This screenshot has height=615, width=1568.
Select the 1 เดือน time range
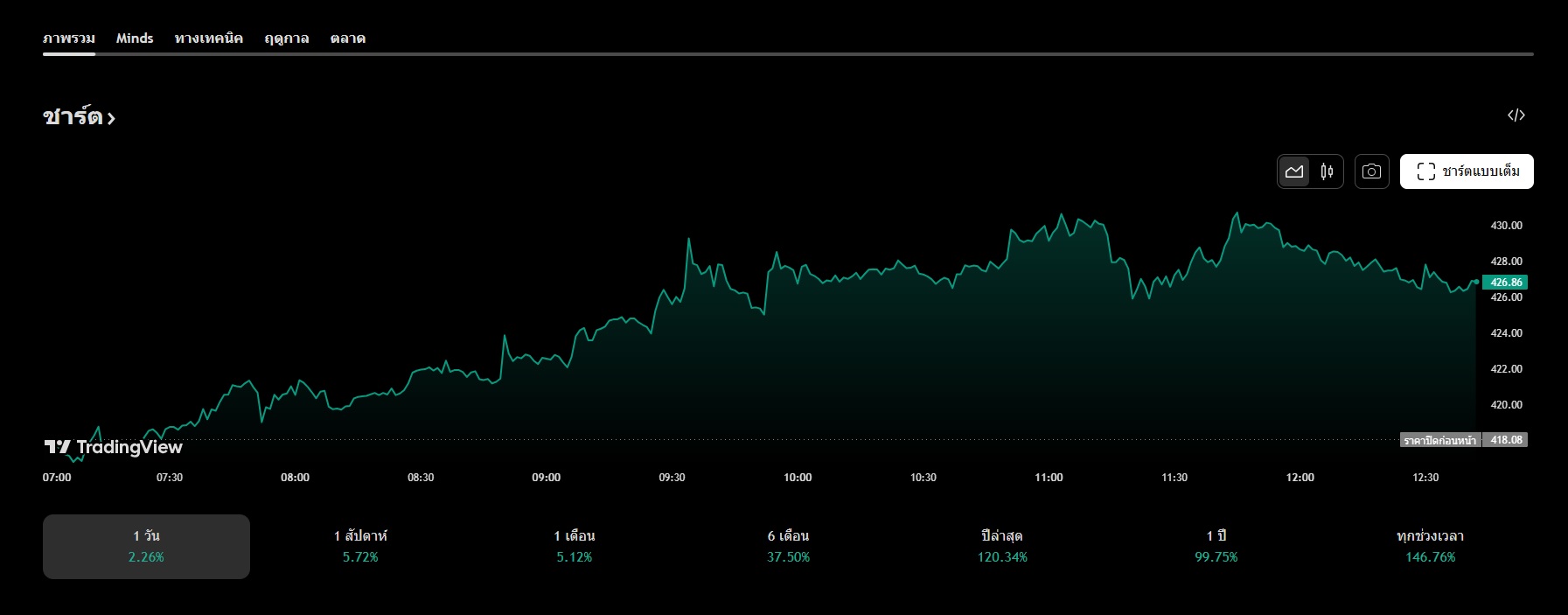tap(575, 546)
